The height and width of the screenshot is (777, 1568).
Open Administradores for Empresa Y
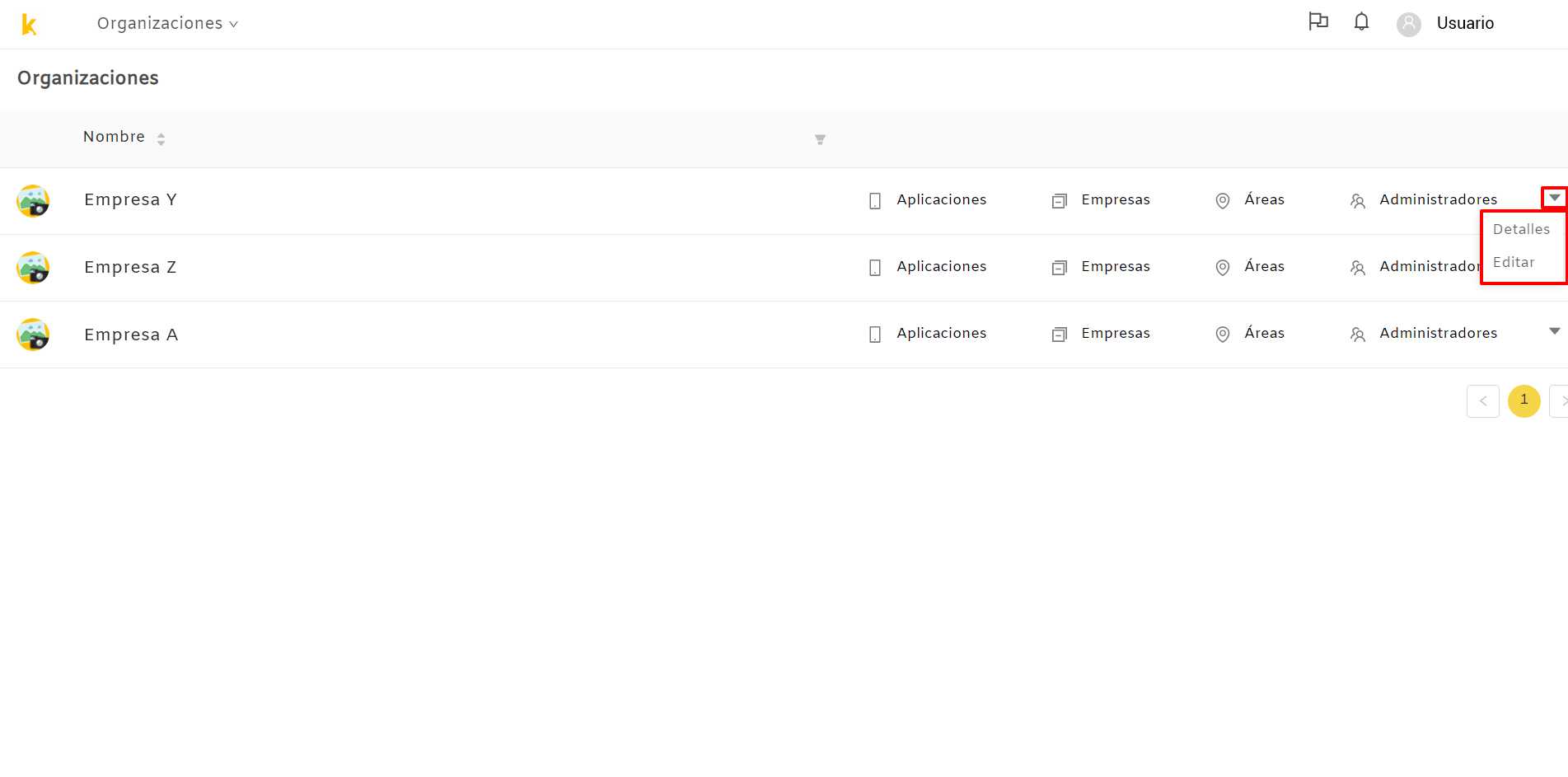point(1424,200)
